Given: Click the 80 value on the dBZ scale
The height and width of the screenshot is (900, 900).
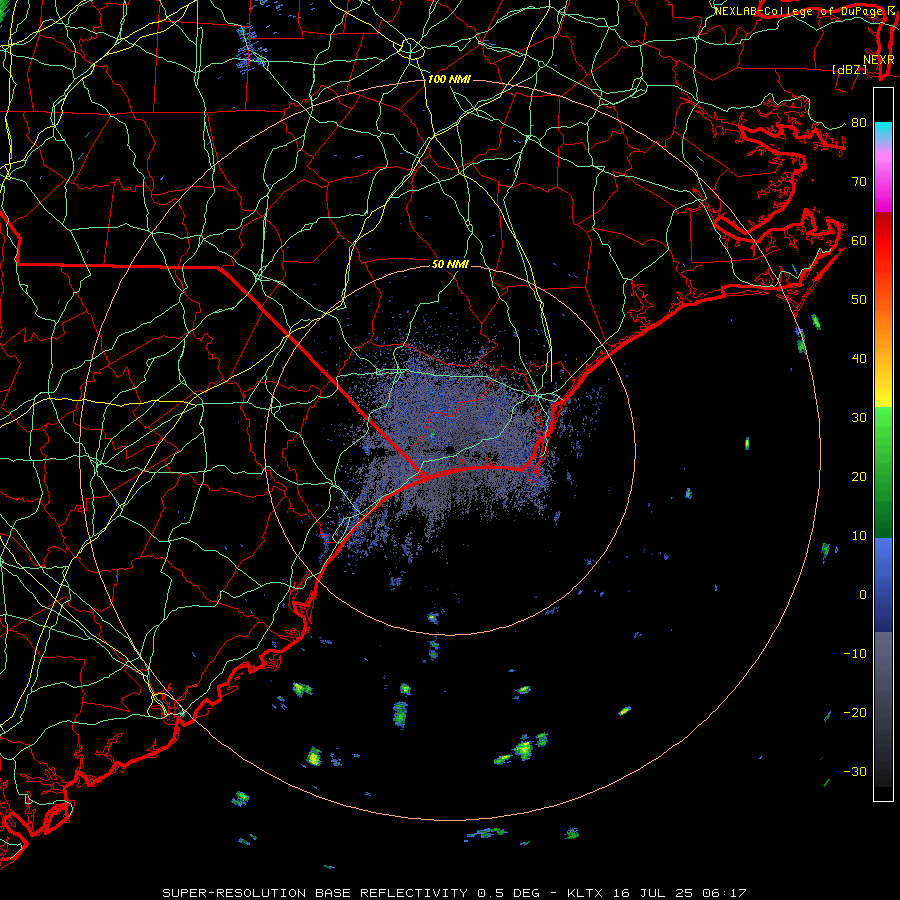Looking at the screenshot, I should [859, 122].
